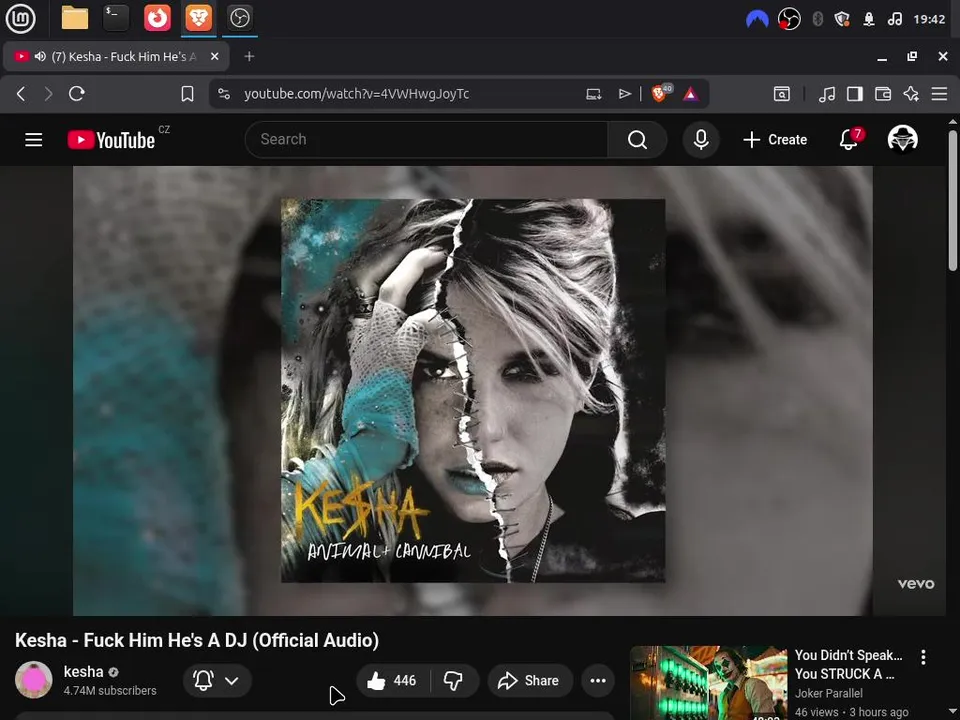Click the vevo watermark in player
Viewport: 960px width, 720px height.
click(x=916, y=584)
